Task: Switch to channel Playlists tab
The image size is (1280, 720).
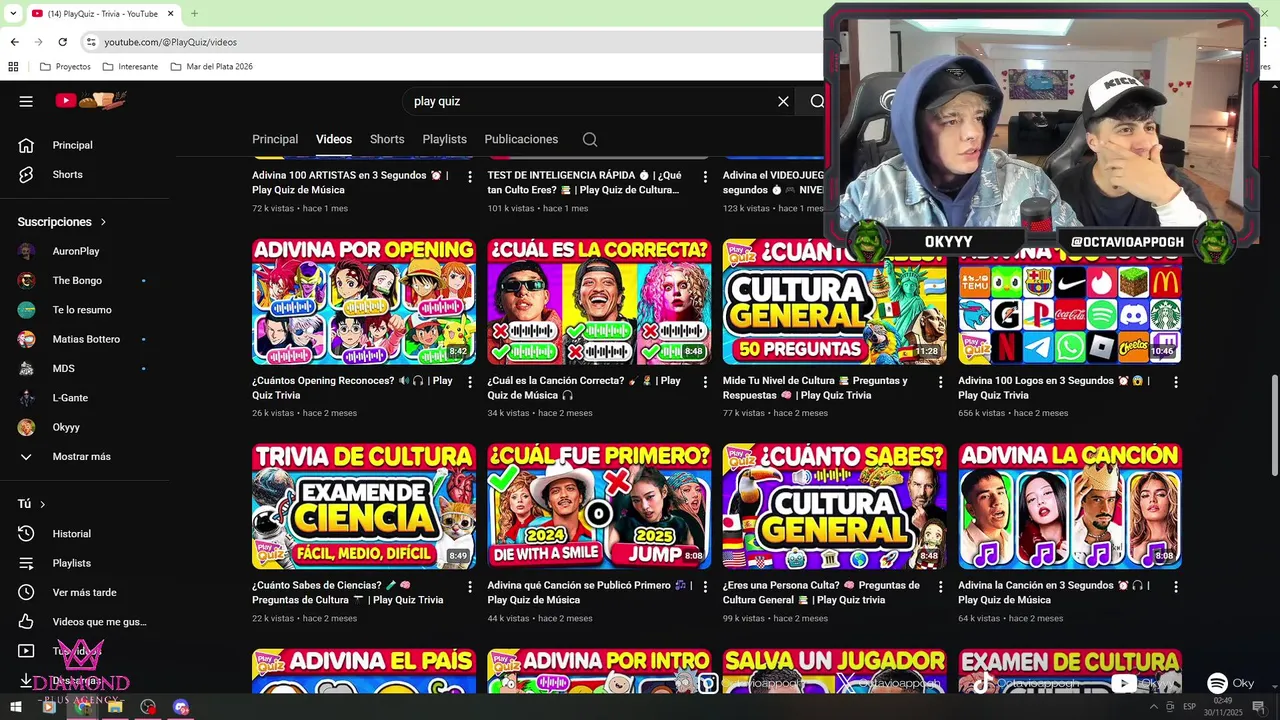Action: pyautogui.click(x=444, y=139)
